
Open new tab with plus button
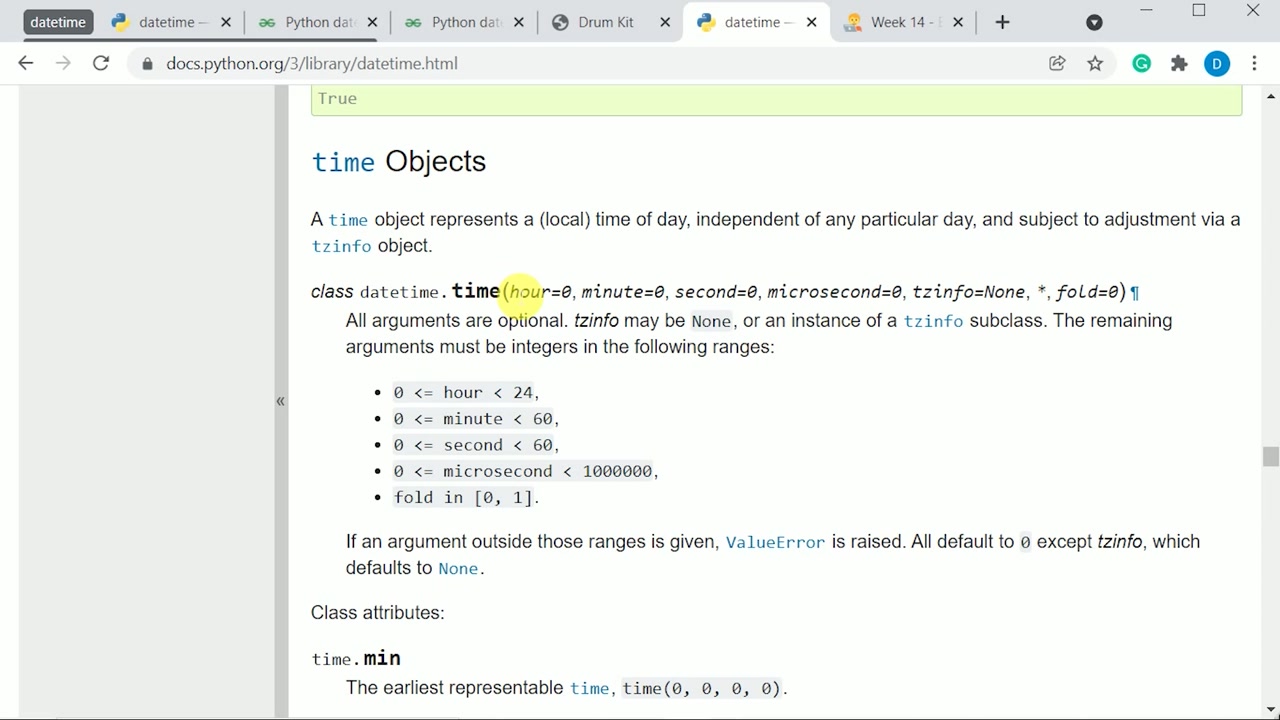[1002, 22]
